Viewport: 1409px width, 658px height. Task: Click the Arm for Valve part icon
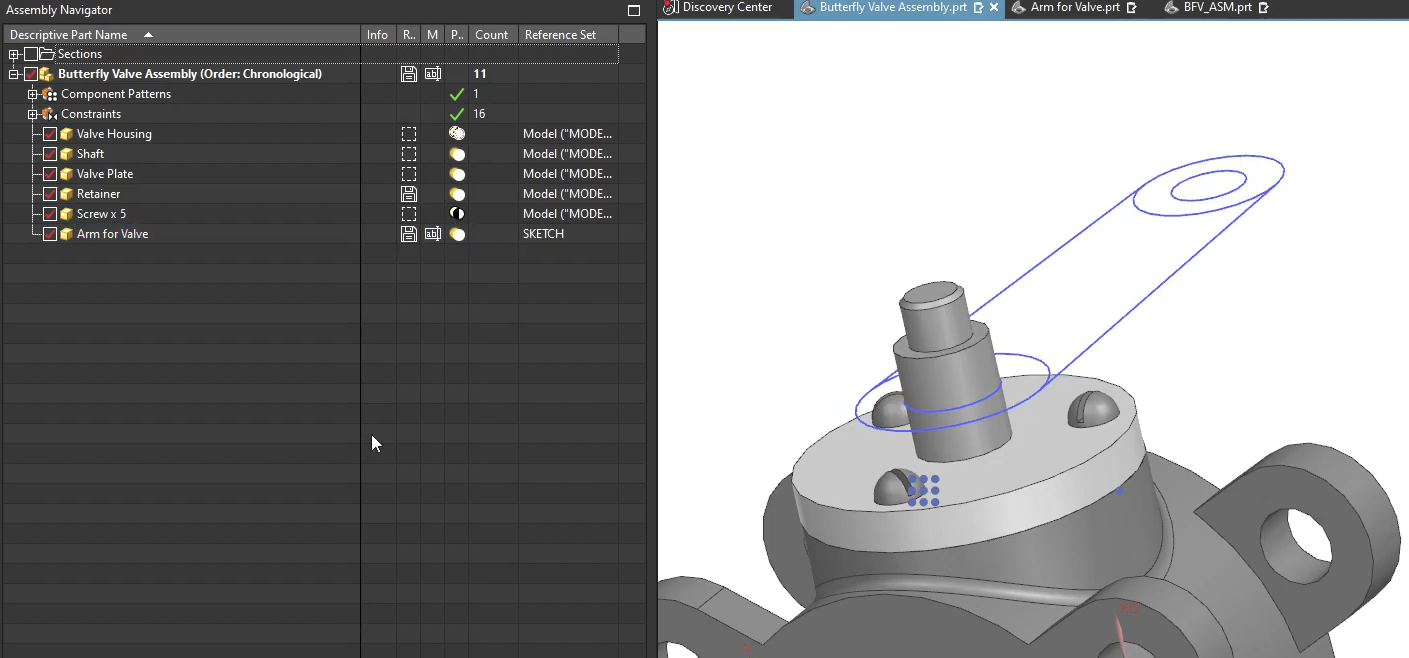[66, 234]
